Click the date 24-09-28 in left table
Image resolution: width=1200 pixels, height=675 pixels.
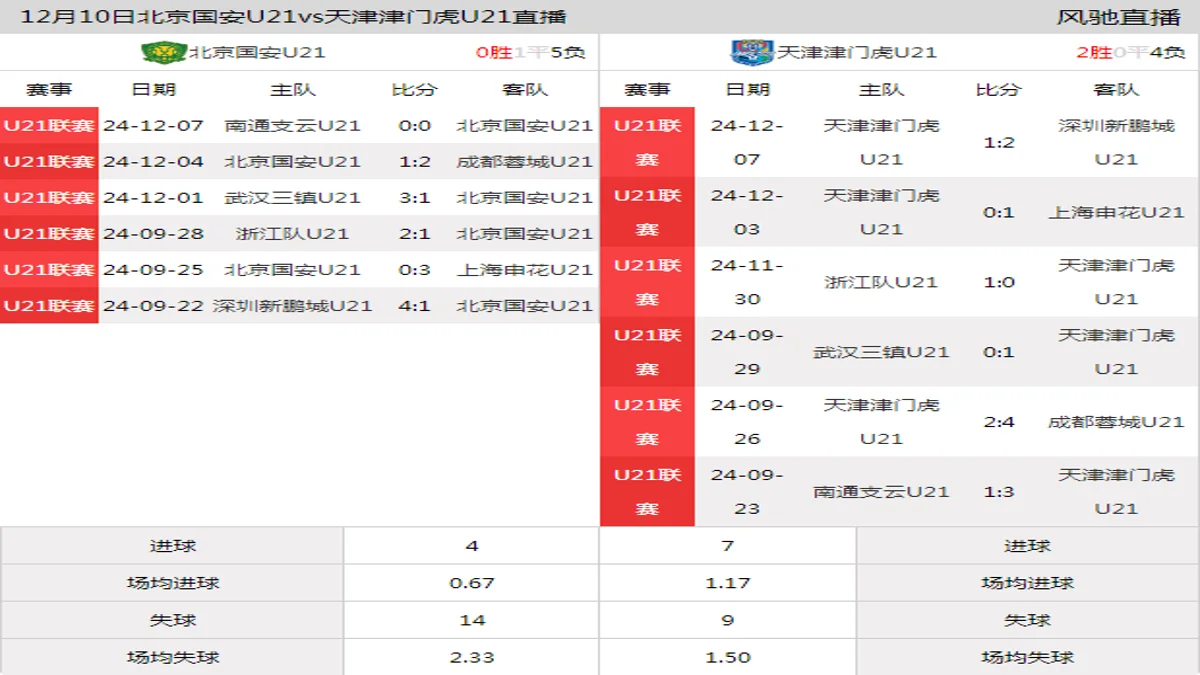point(153,233)
